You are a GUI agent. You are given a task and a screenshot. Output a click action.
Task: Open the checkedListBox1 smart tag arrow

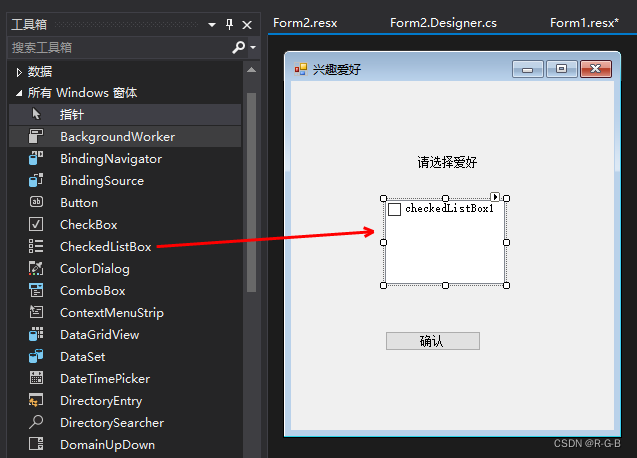click(495, 197)
